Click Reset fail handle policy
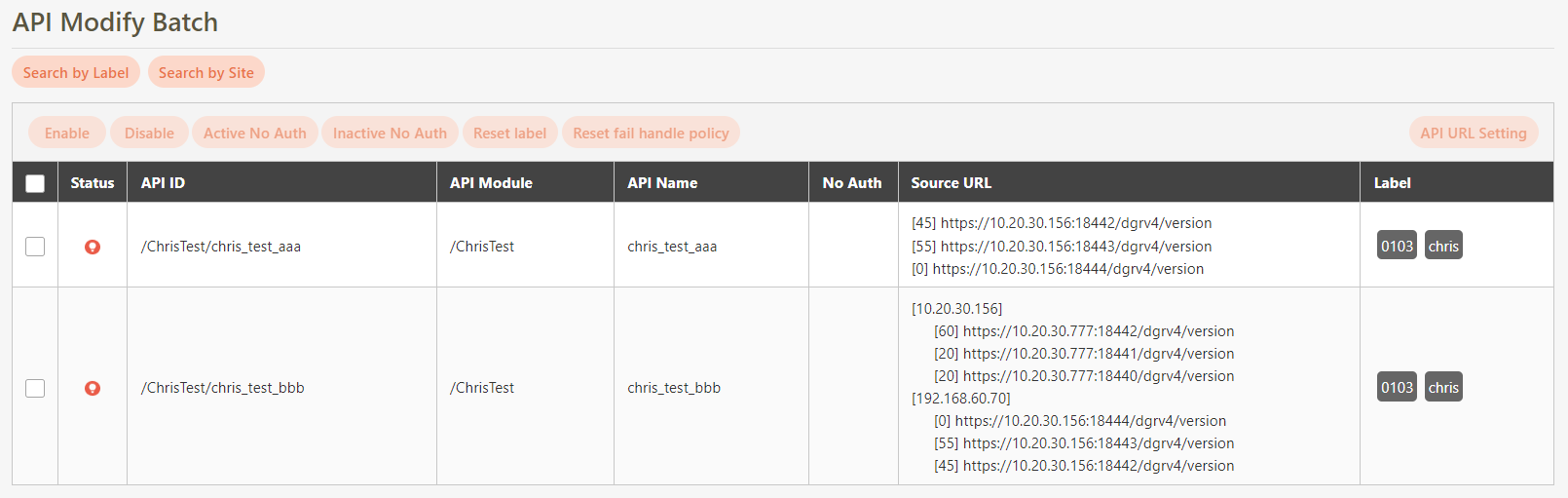The height and width of the screenshot is (498, 1568). (651, 133)
